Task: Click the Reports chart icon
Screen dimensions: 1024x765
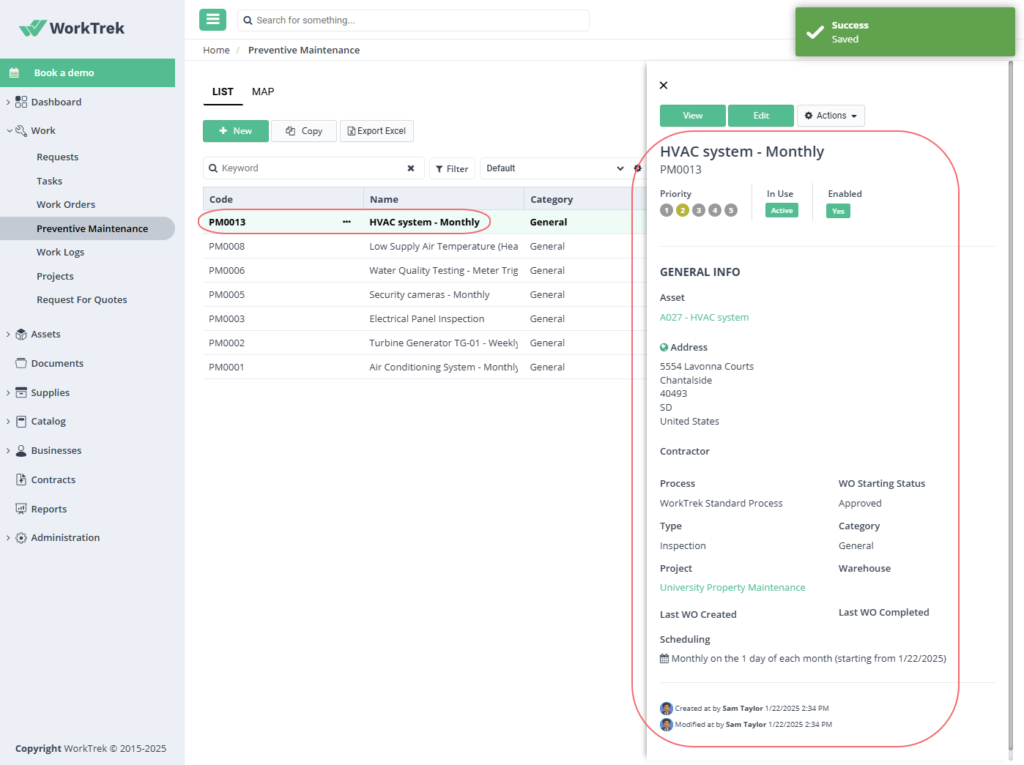Action: pos(21,509)
